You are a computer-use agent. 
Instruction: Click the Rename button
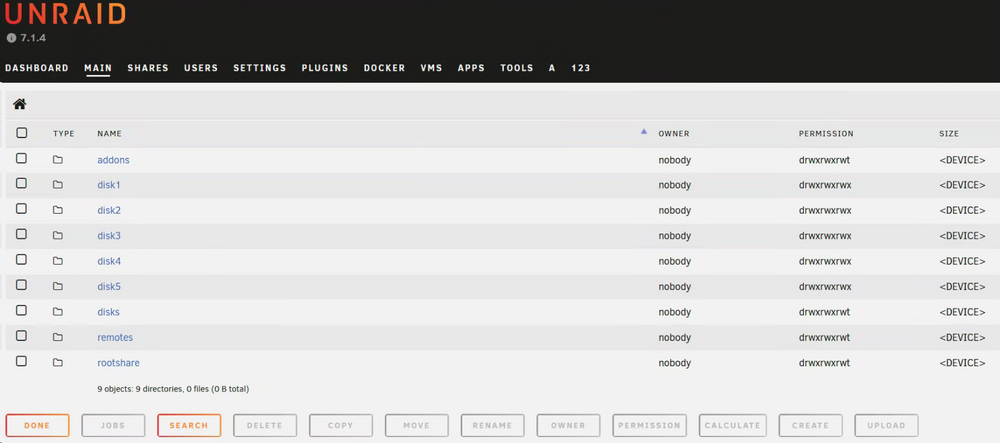pyautogui.click(x=493, y=425)
